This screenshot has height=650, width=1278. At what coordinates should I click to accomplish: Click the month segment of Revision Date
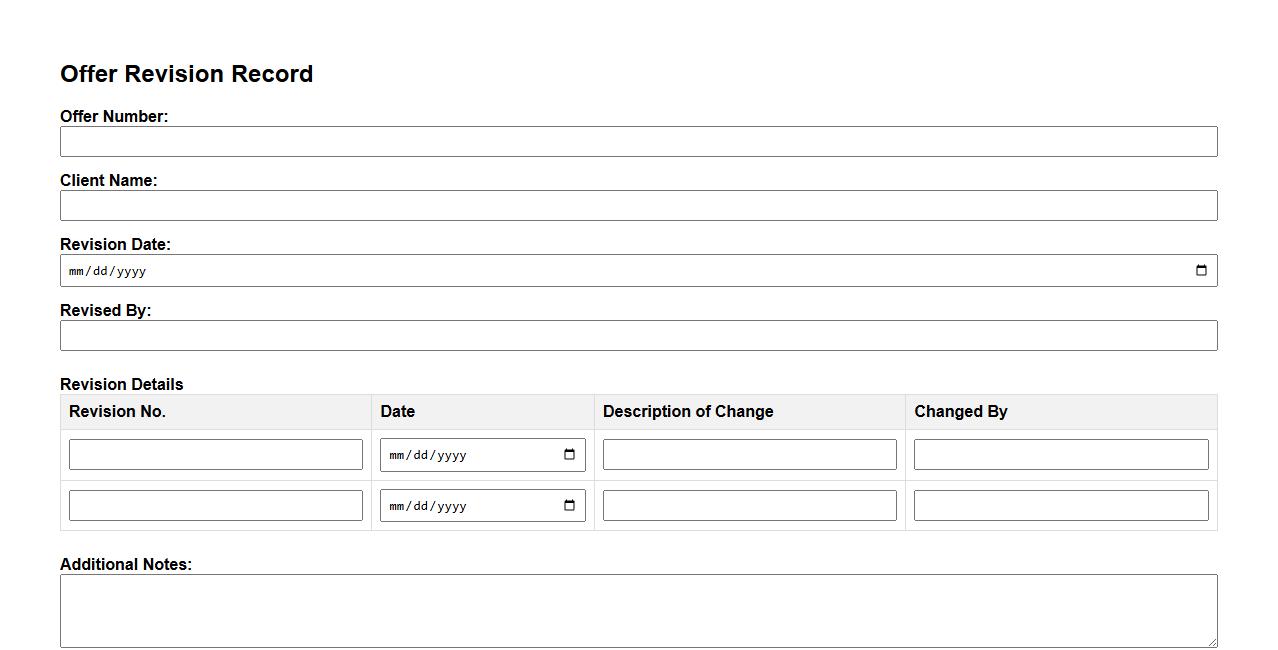77,271
